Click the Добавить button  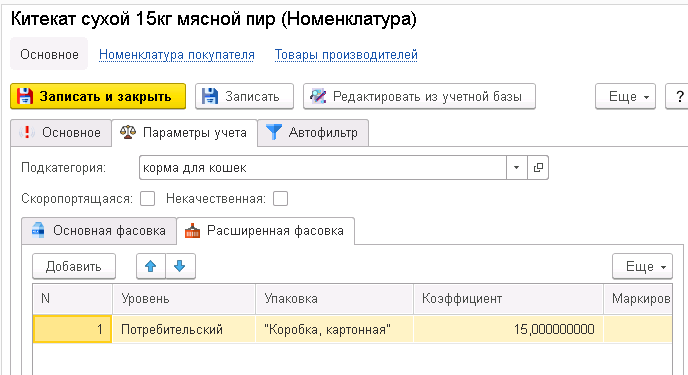(x=74, y=266)
